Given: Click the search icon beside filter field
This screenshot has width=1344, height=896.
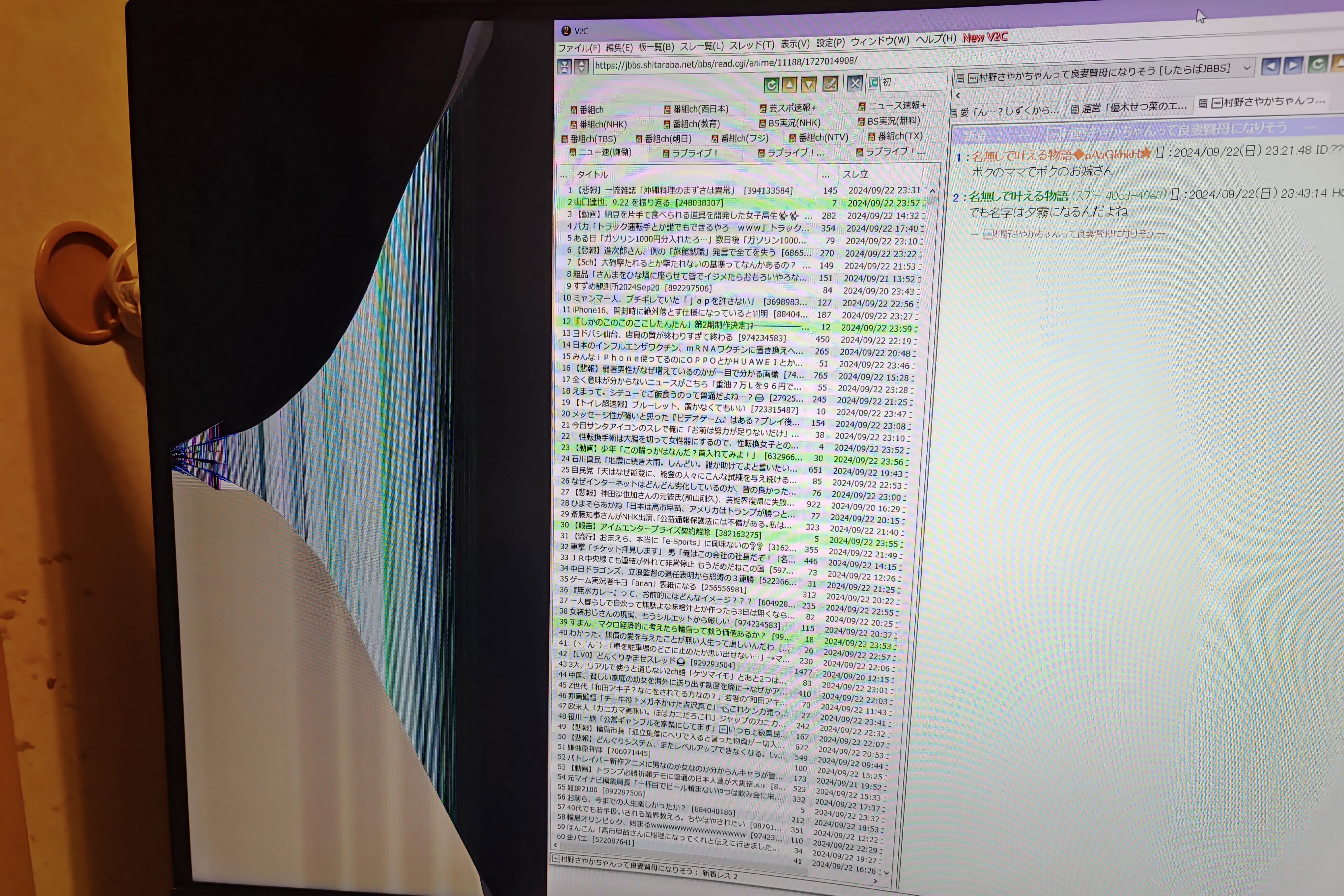Looking at the screenshot, I should coord(874,83).
